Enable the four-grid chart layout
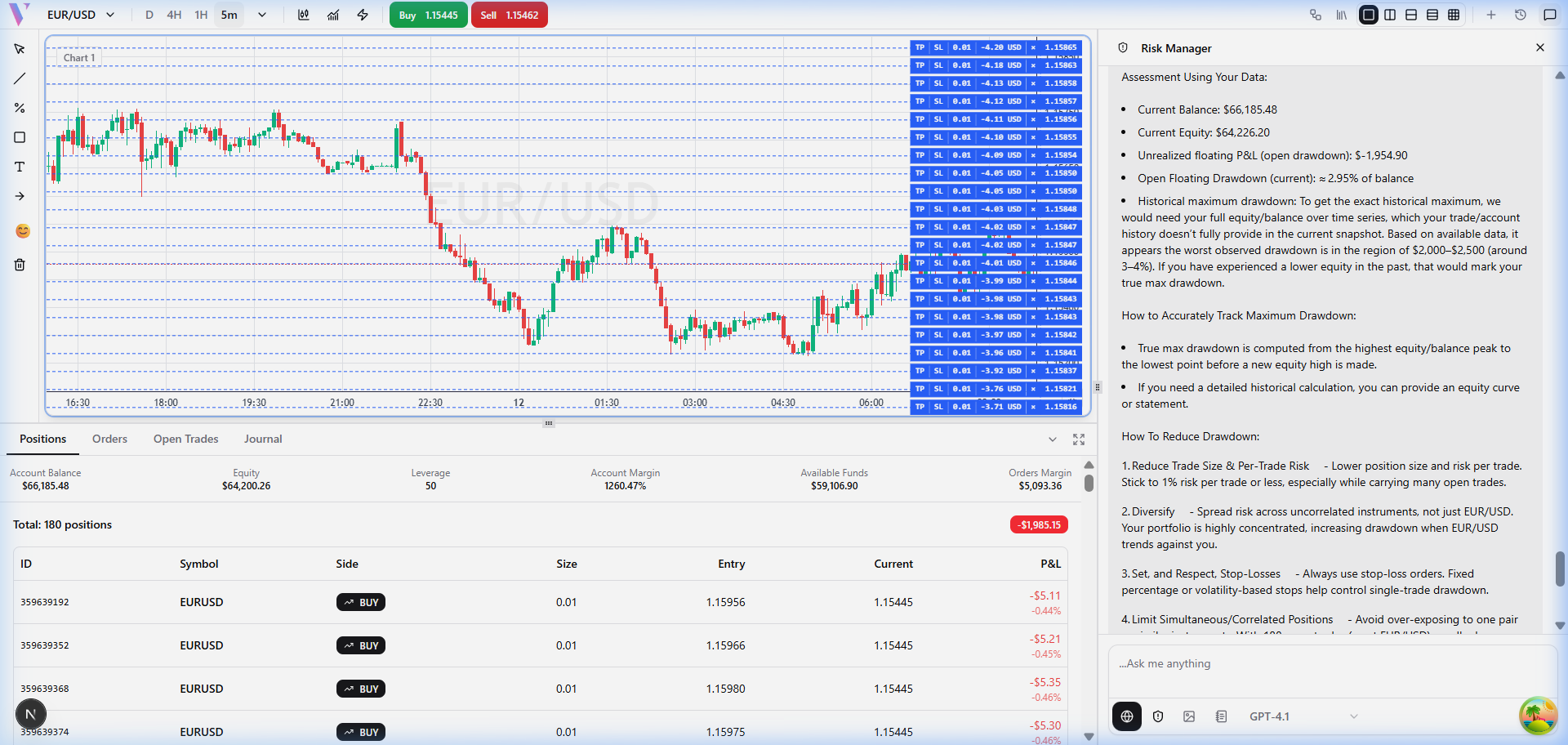 (1454, 15)
